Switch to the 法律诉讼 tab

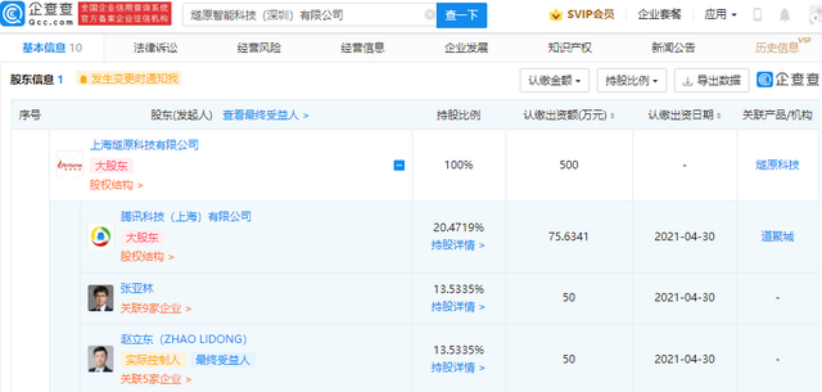pyautogui.click(x=155, y=48)
